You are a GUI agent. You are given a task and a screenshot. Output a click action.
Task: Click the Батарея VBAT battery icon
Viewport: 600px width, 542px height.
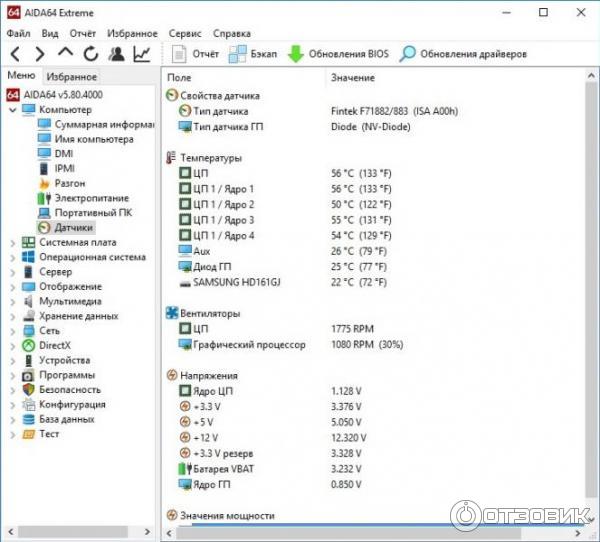tap(185, 469)
